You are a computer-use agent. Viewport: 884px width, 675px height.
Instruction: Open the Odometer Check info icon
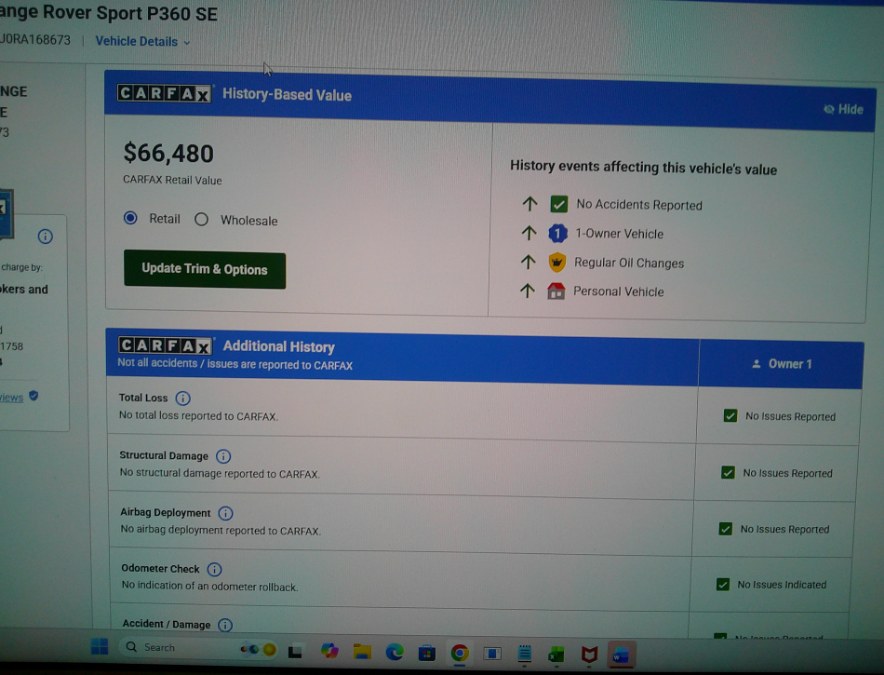click(214, 569)
